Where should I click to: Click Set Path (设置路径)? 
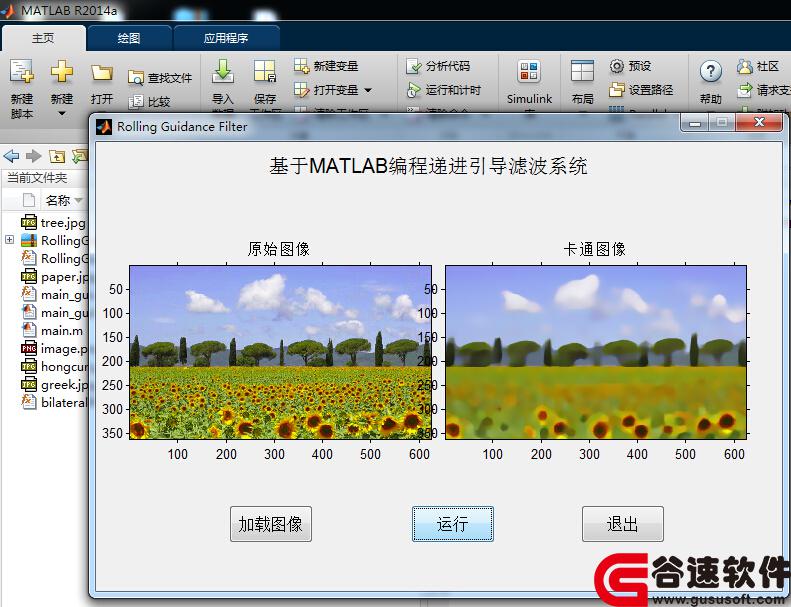point(641,90)
